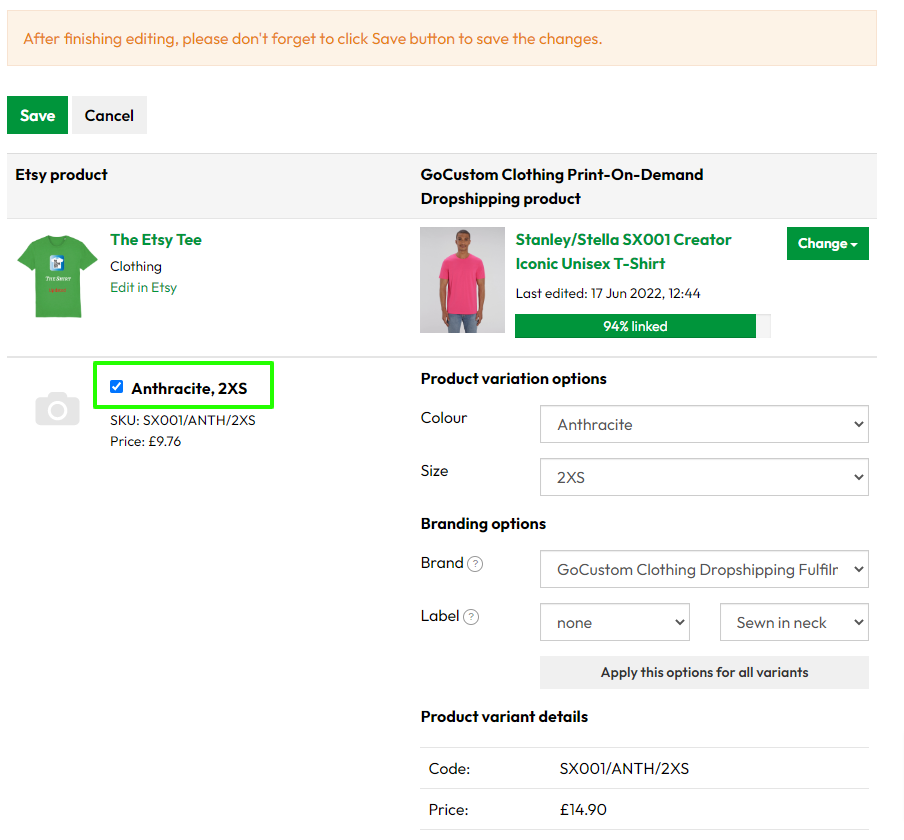904x840 pixels.
Task: Open the Colour dropdown showing Anthracite
Action: [704, 424]
